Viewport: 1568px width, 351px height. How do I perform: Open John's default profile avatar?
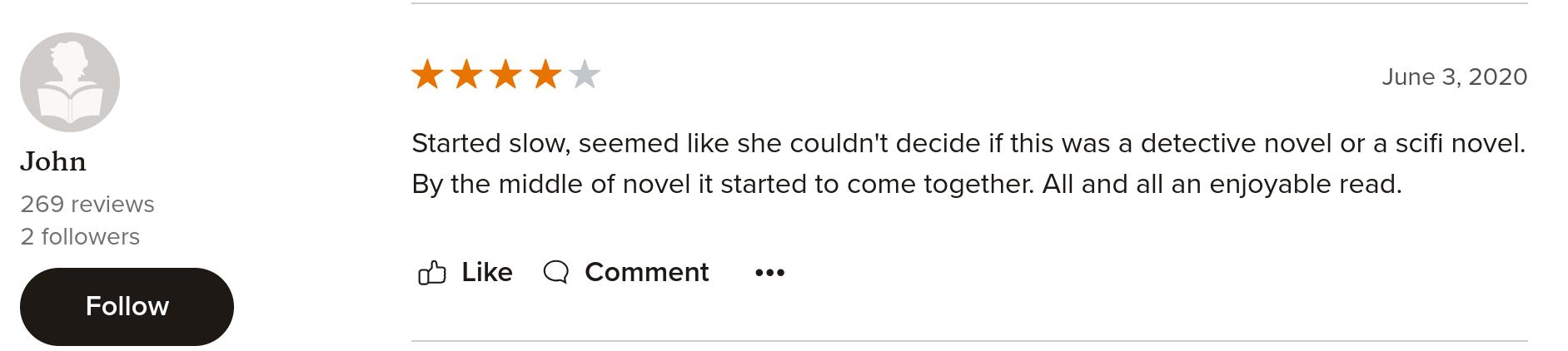[x=70, y=82]
